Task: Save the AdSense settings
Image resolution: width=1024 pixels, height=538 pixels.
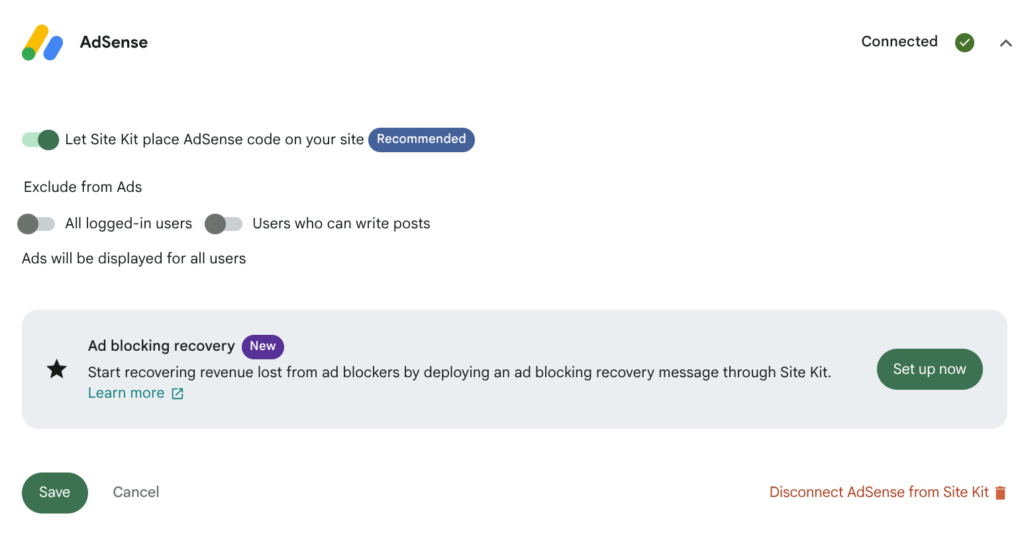Action: [55, 492]
